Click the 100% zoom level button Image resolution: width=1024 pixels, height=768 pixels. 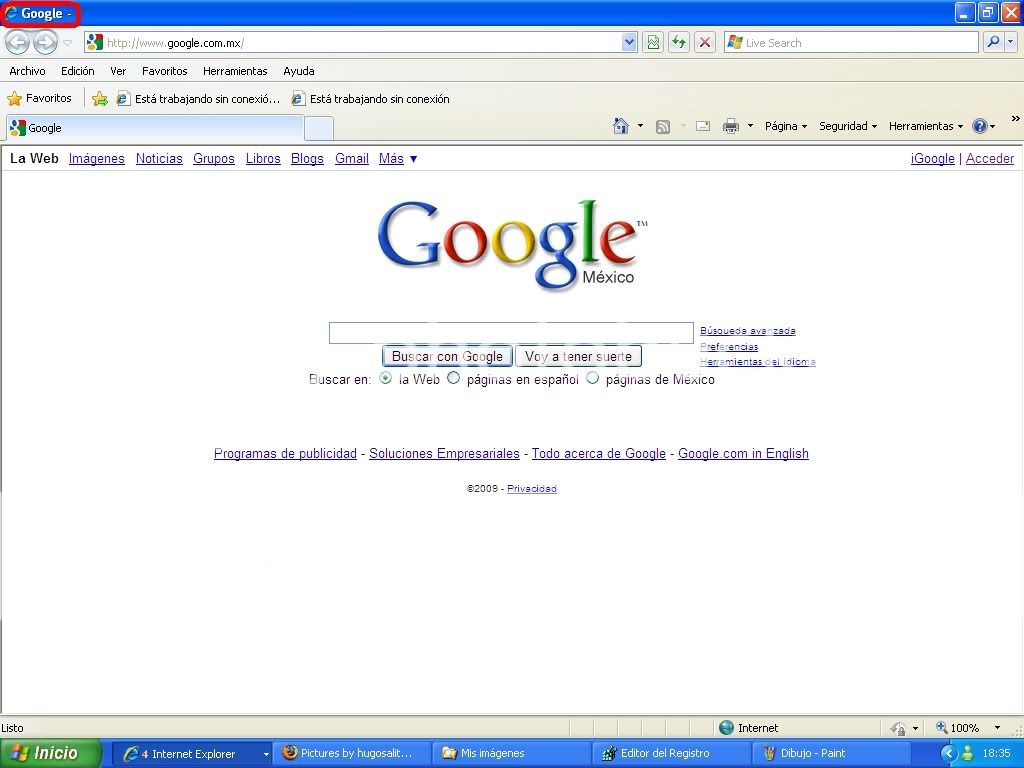coord(958,728)
